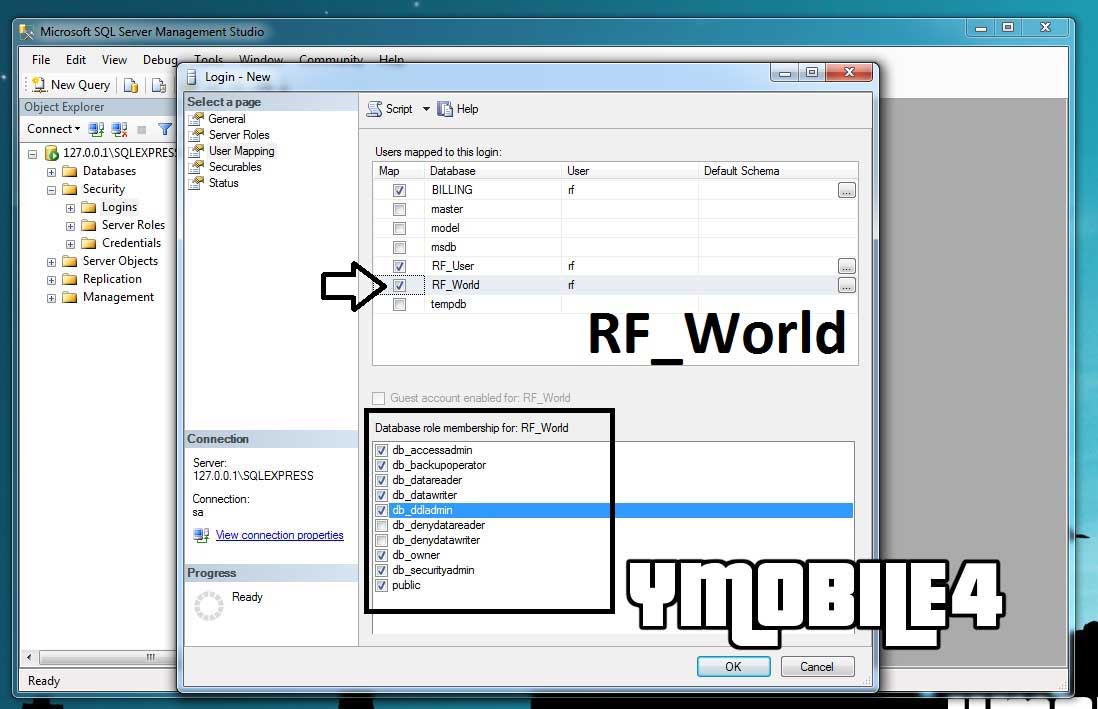
Task: Collapse the 127.0.0.1\SQLEXPRESS server node
Action: tap(32, 153)
